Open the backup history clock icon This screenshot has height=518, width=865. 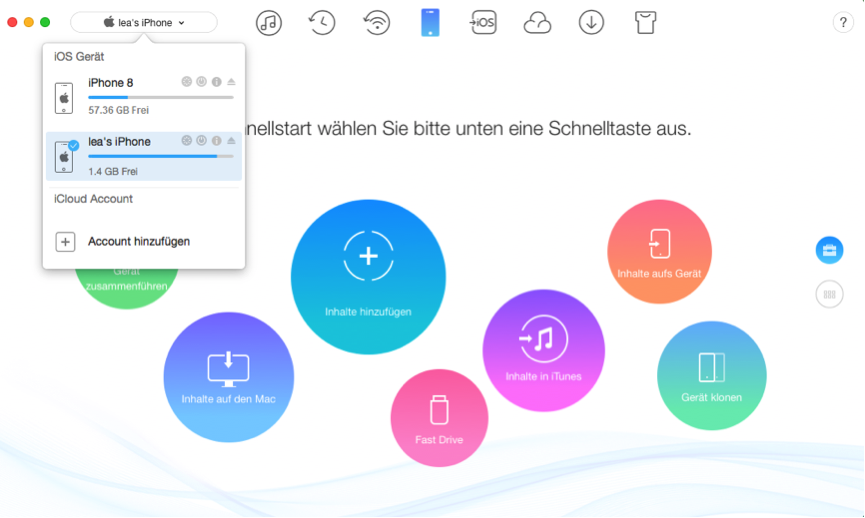(322, 23)
